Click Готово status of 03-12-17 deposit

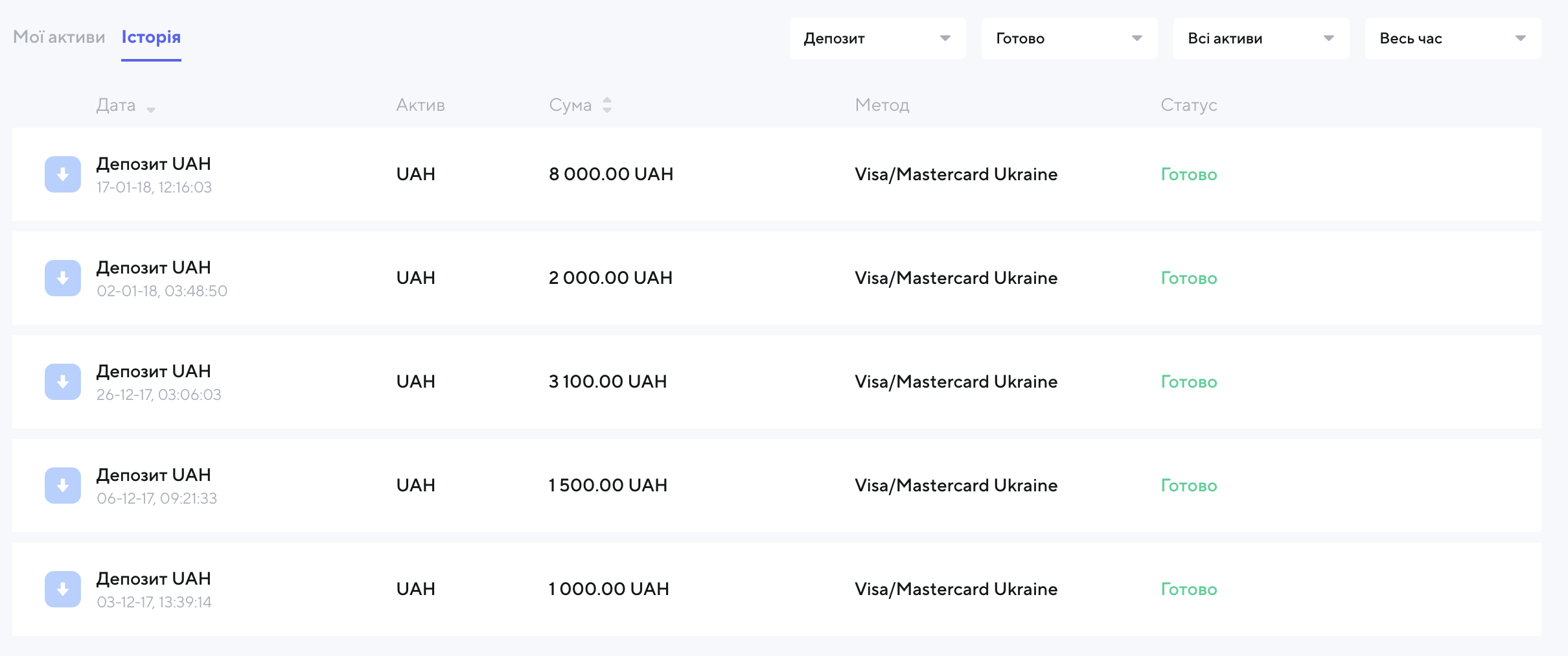(x=1188, y=589)
